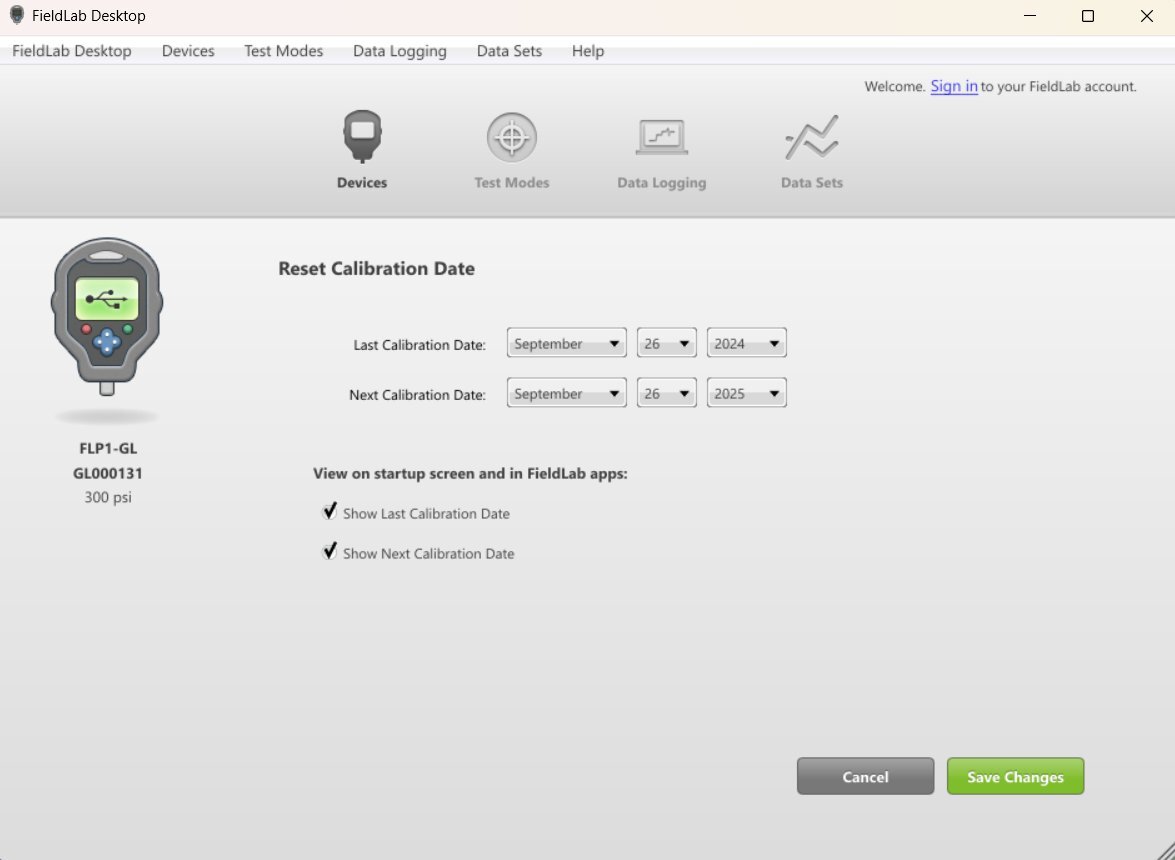Image resolution: width=1175 pixels, height=860 pixels.
Task: Click the View on startup screen heading
Action: [x=470, y=473]
